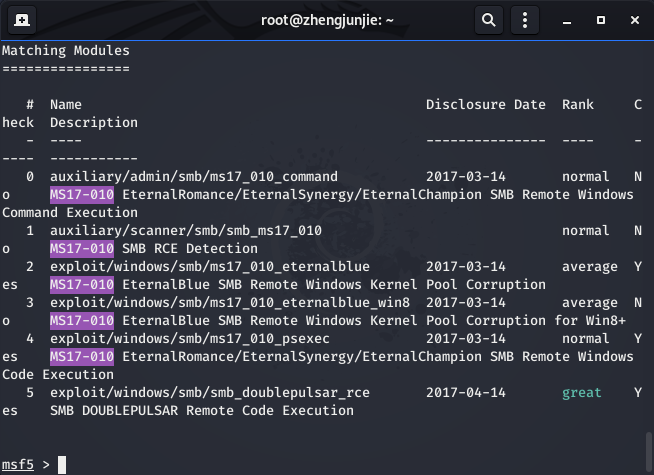Minimize the terminal window
Viewport: 654px width, 475px height.
coord(567,21)
